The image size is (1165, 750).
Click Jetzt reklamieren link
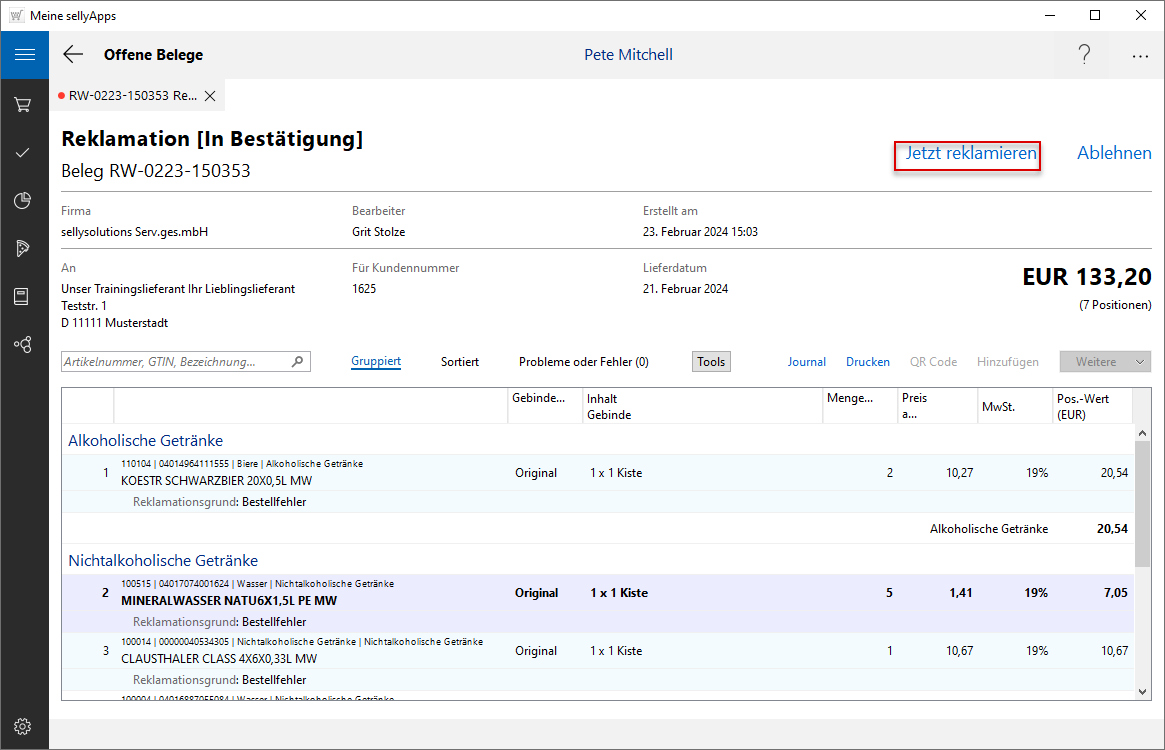[970, 154]
